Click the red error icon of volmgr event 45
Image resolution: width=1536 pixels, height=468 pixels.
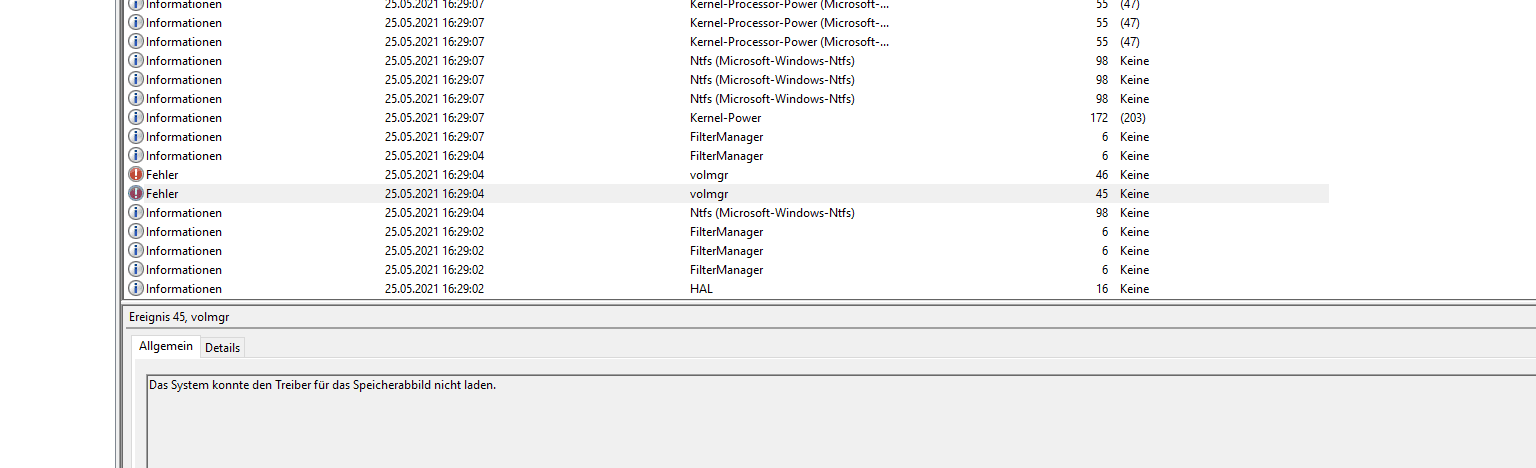pyautogui.click(x=136, y=194)
